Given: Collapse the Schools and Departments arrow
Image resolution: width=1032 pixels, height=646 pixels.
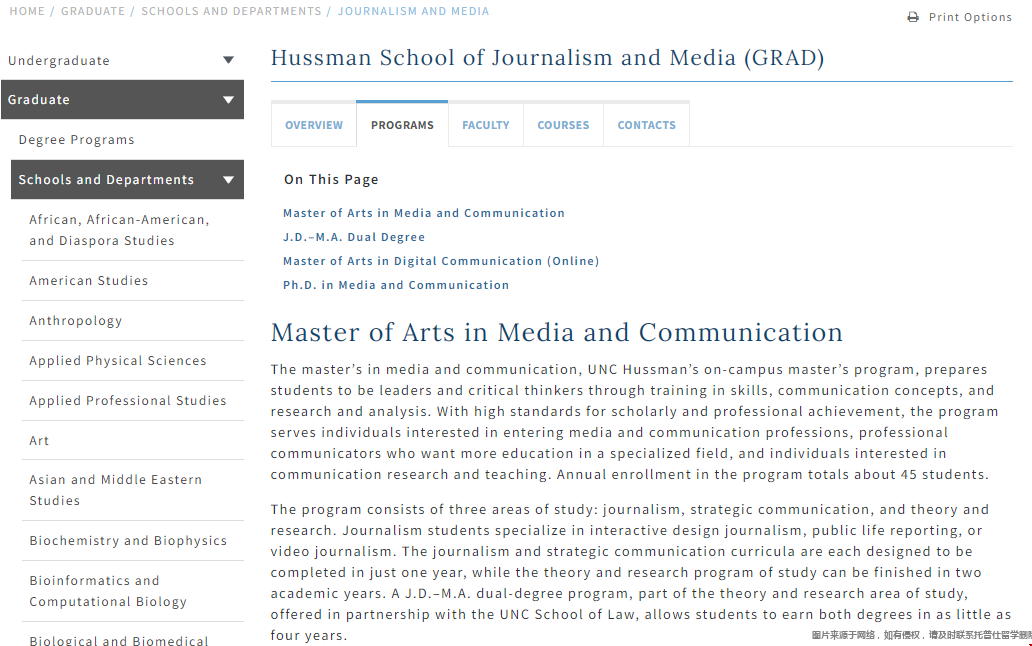Looking at the screenshot, I should click(228, 180).
